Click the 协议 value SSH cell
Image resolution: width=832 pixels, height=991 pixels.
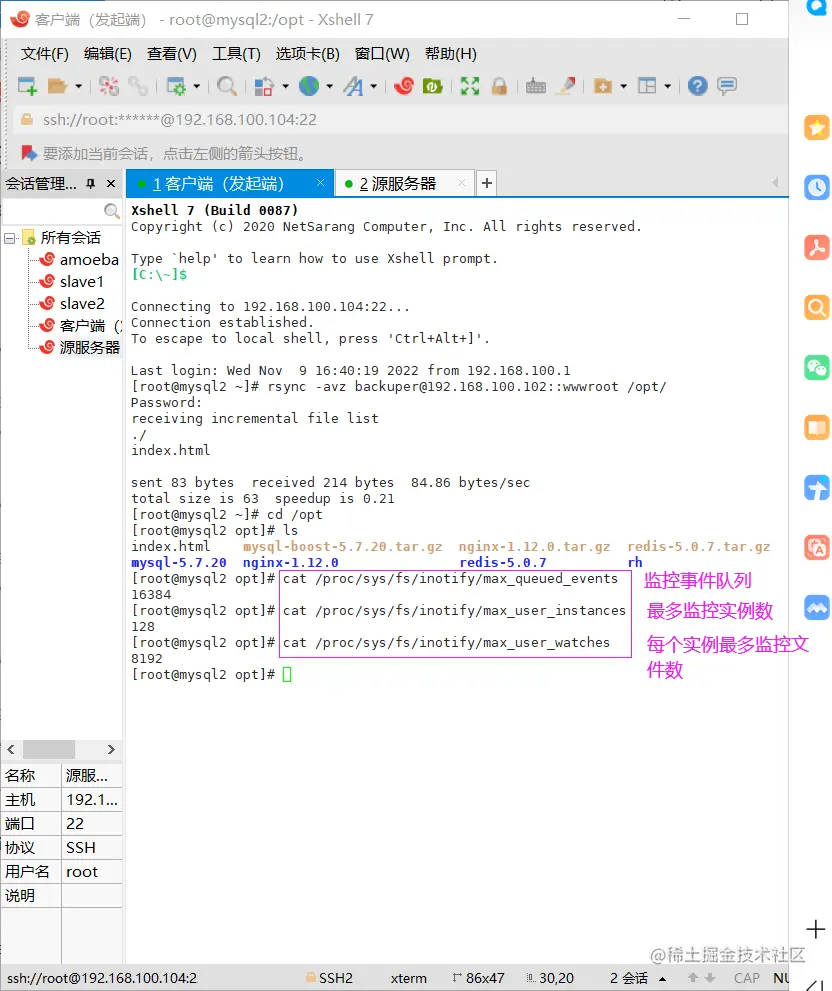pyautogui.click(x=92, y=848)
